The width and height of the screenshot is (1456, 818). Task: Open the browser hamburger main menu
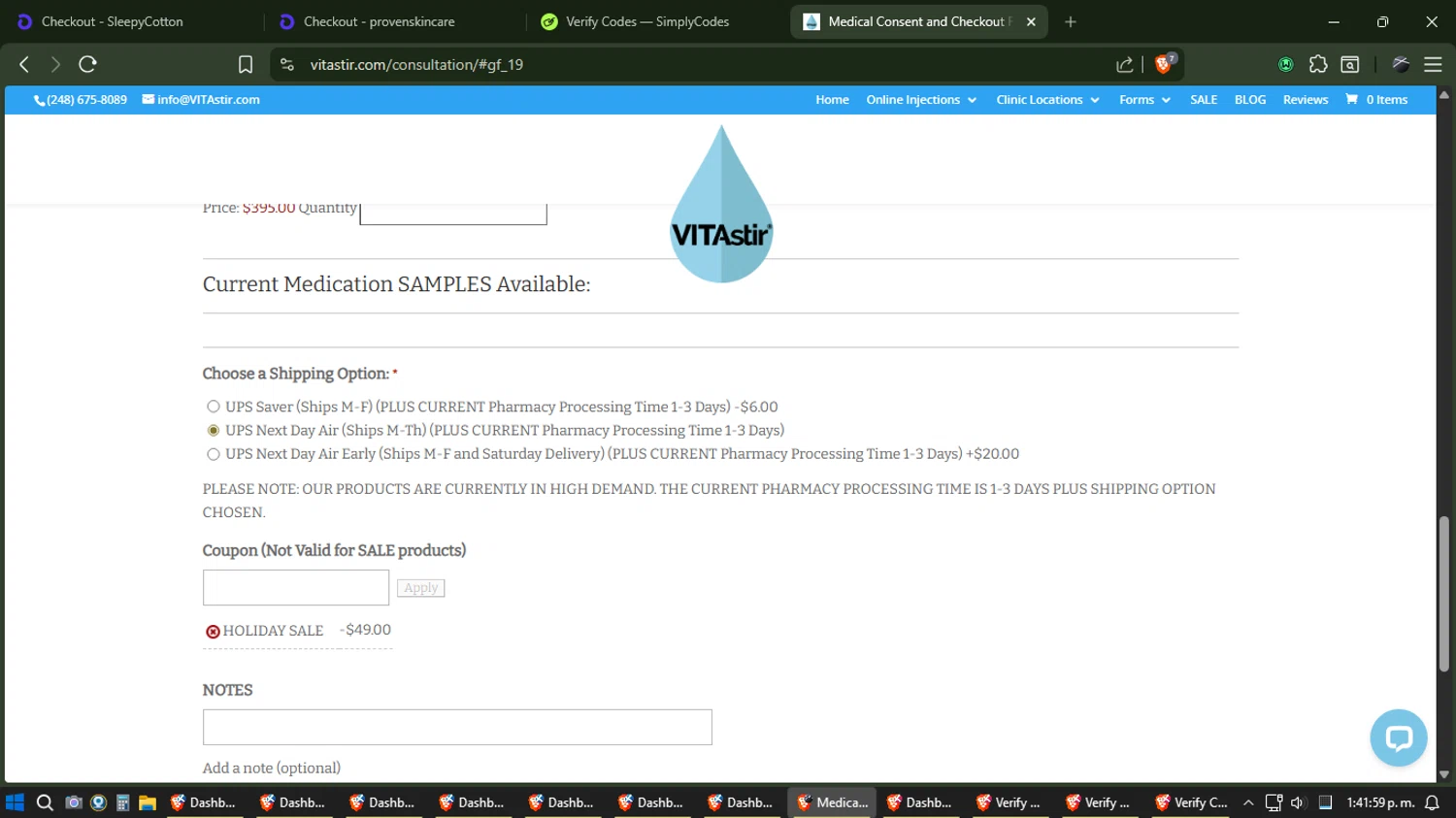click(x=1433, y=64)
